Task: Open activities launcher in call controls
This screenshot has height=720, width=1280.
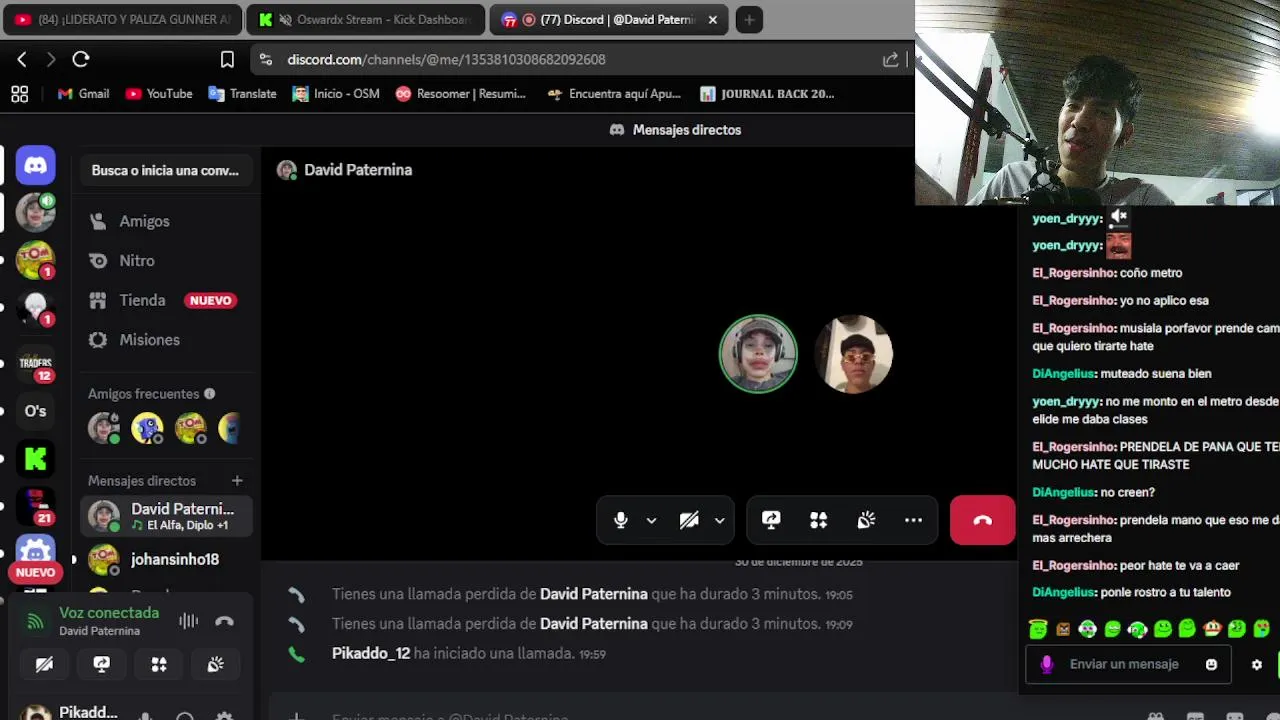Action: point(819,520)
